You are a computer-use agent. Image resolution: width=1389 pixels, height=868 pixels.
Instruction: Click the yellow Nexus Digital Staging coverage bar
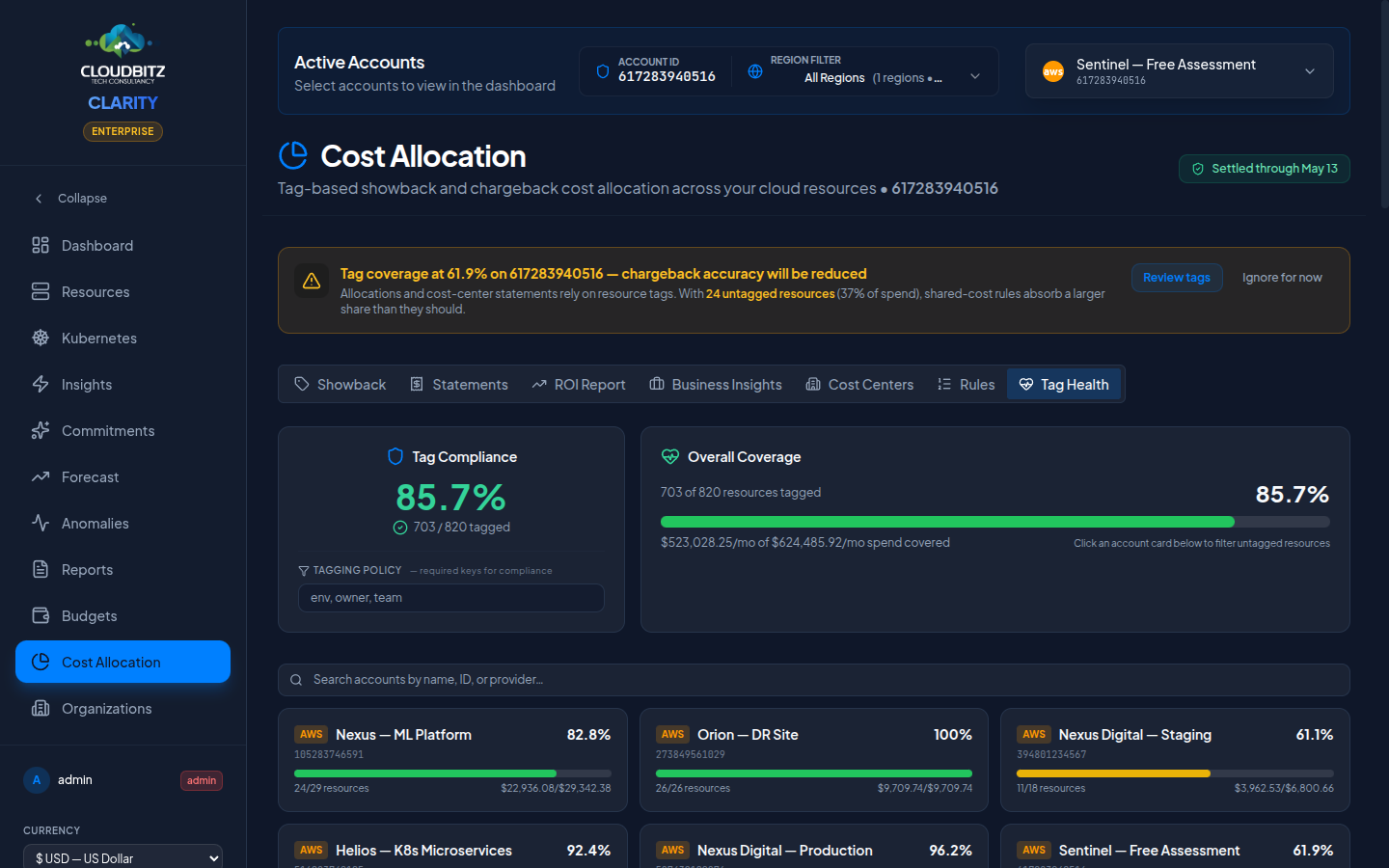[x=1175, y=773]
